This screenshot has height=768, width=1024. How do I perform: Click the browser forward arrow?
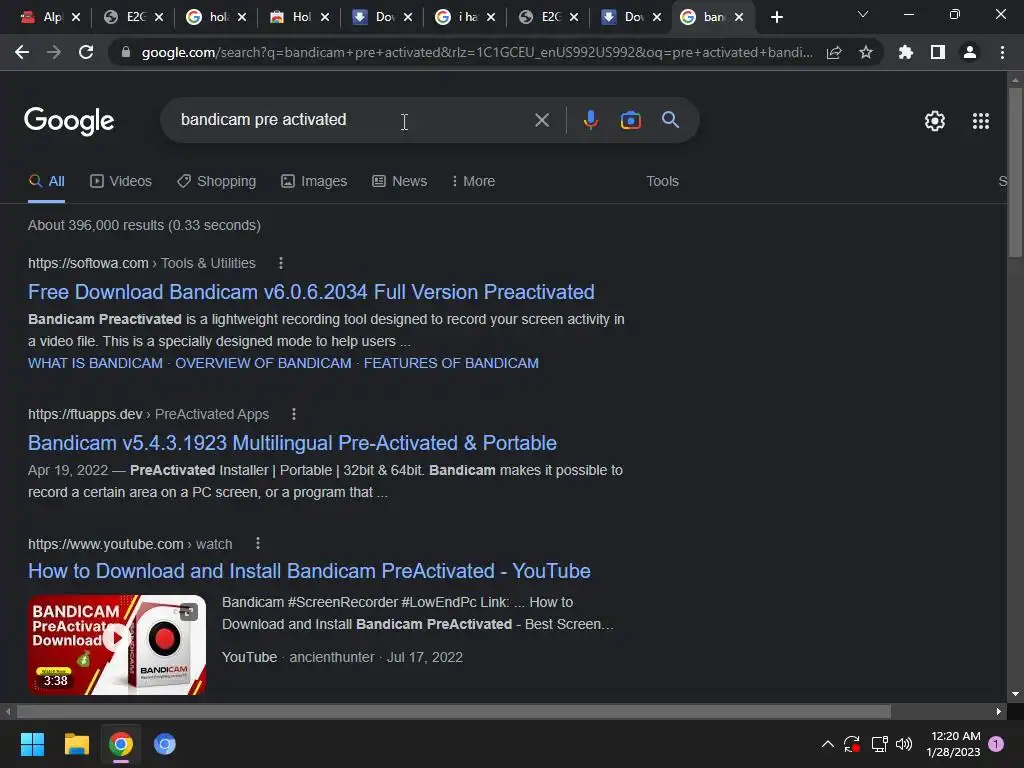tap(54, 52)
